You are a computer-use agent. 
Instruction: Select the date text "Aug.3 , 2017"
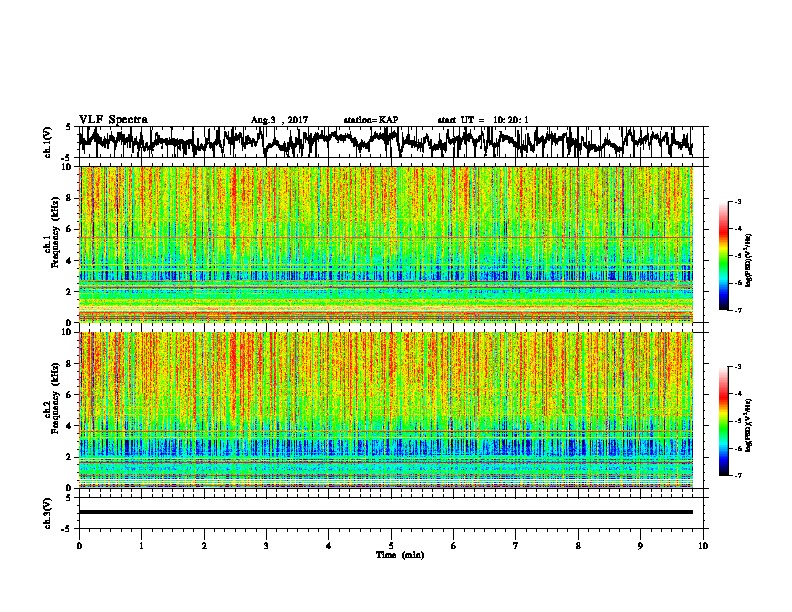[x=279, y=120]
